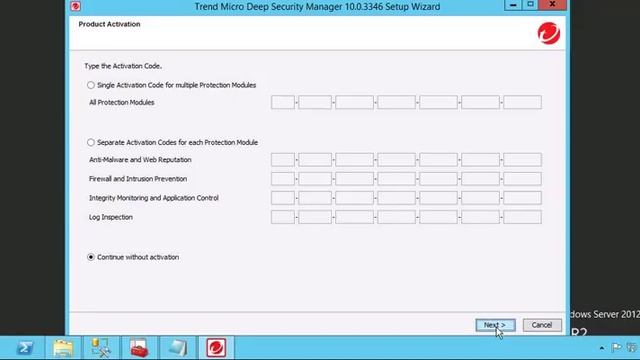Viewport: 640px width, 360px height.
Task: Minimize the Setup Wizard window
Action: point(513,5)
